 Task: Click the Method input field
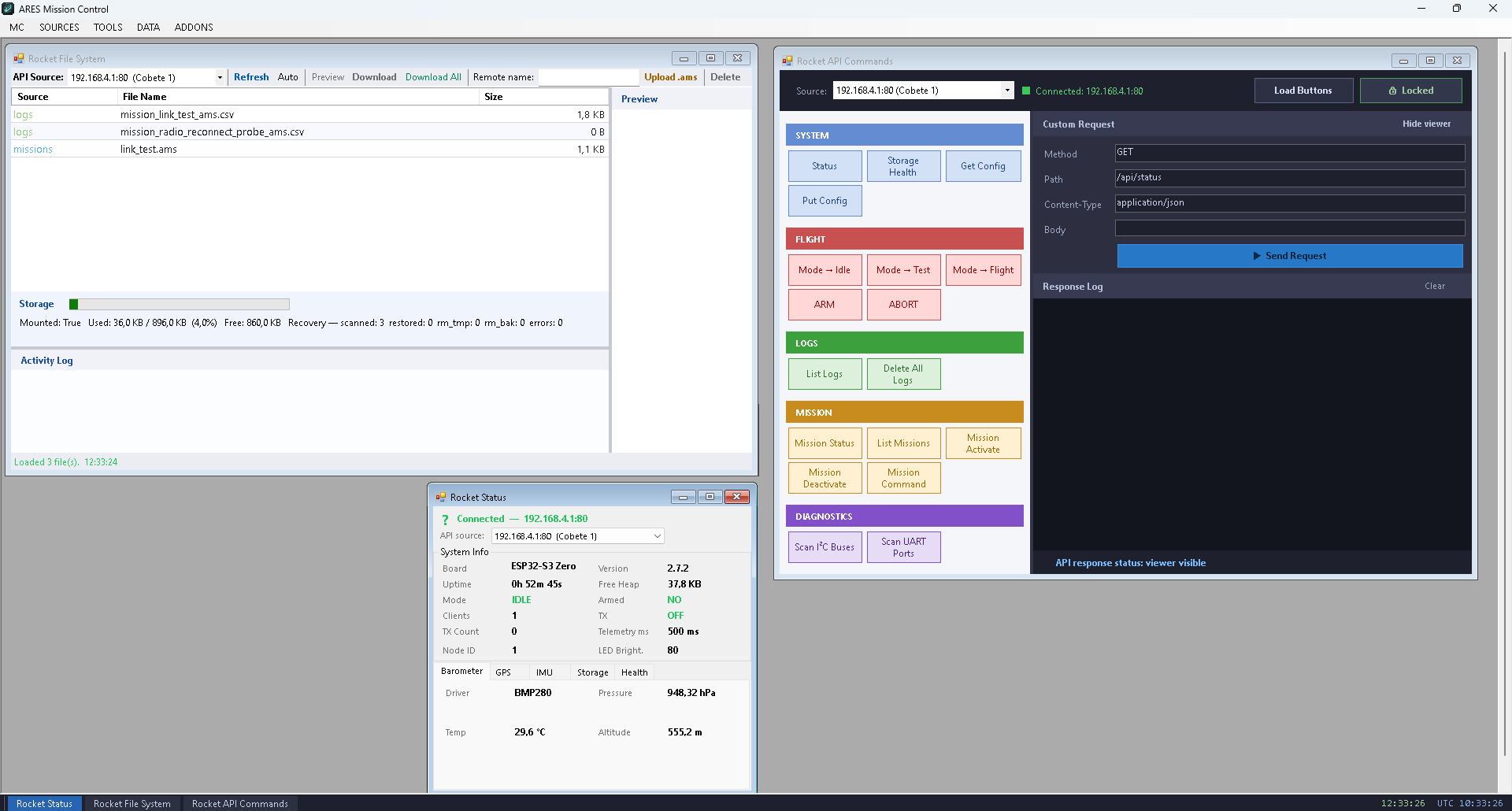[x=1289, y=153]
